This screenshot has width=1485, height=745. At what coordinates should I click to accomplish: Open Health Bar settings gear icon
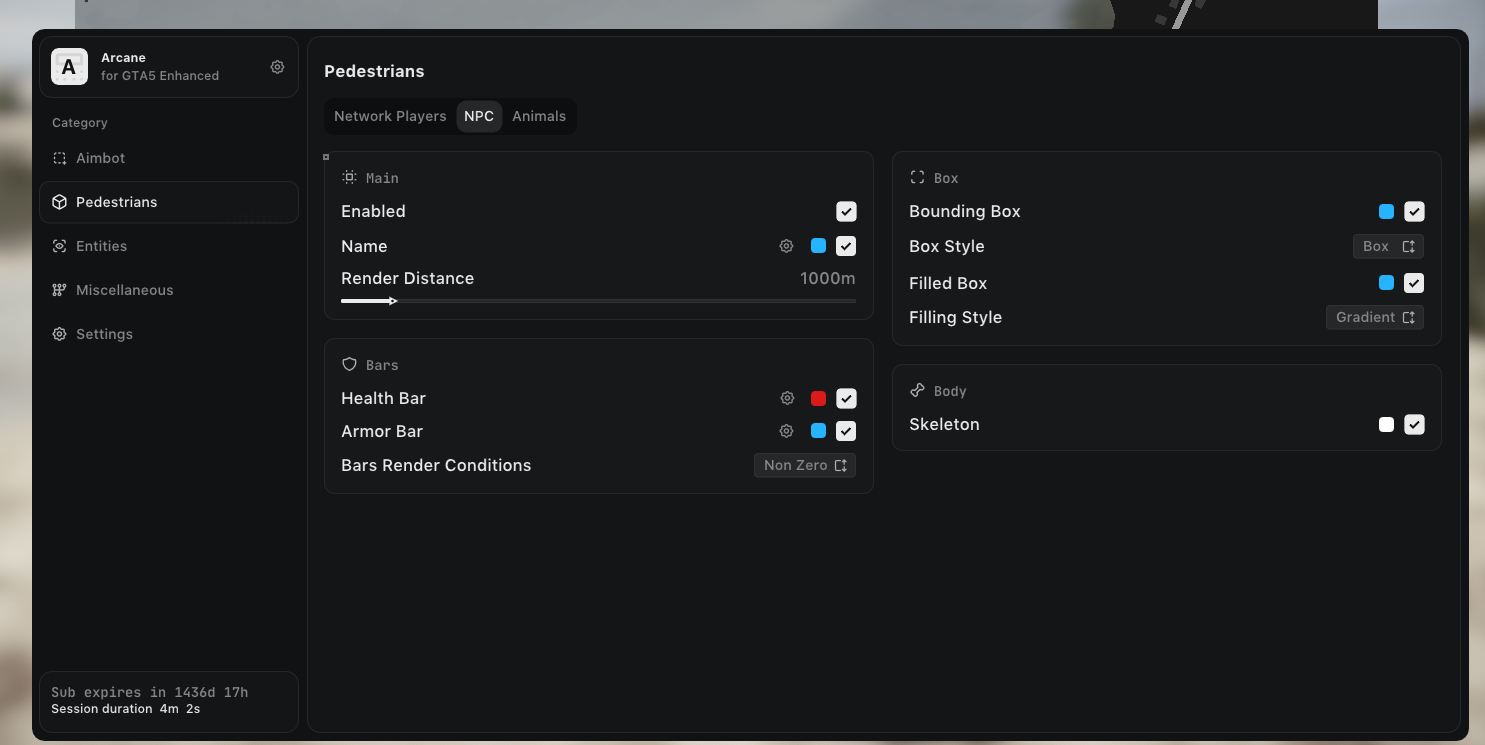787,398
